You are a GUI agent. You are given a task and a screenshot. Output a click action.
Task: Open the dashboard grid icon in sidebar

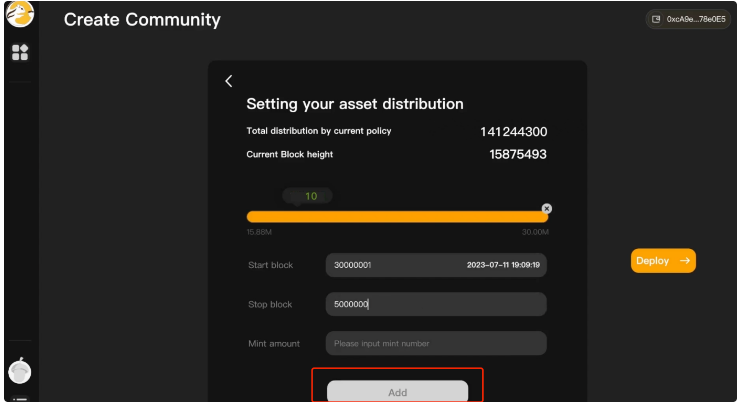(x=20, y=52)
